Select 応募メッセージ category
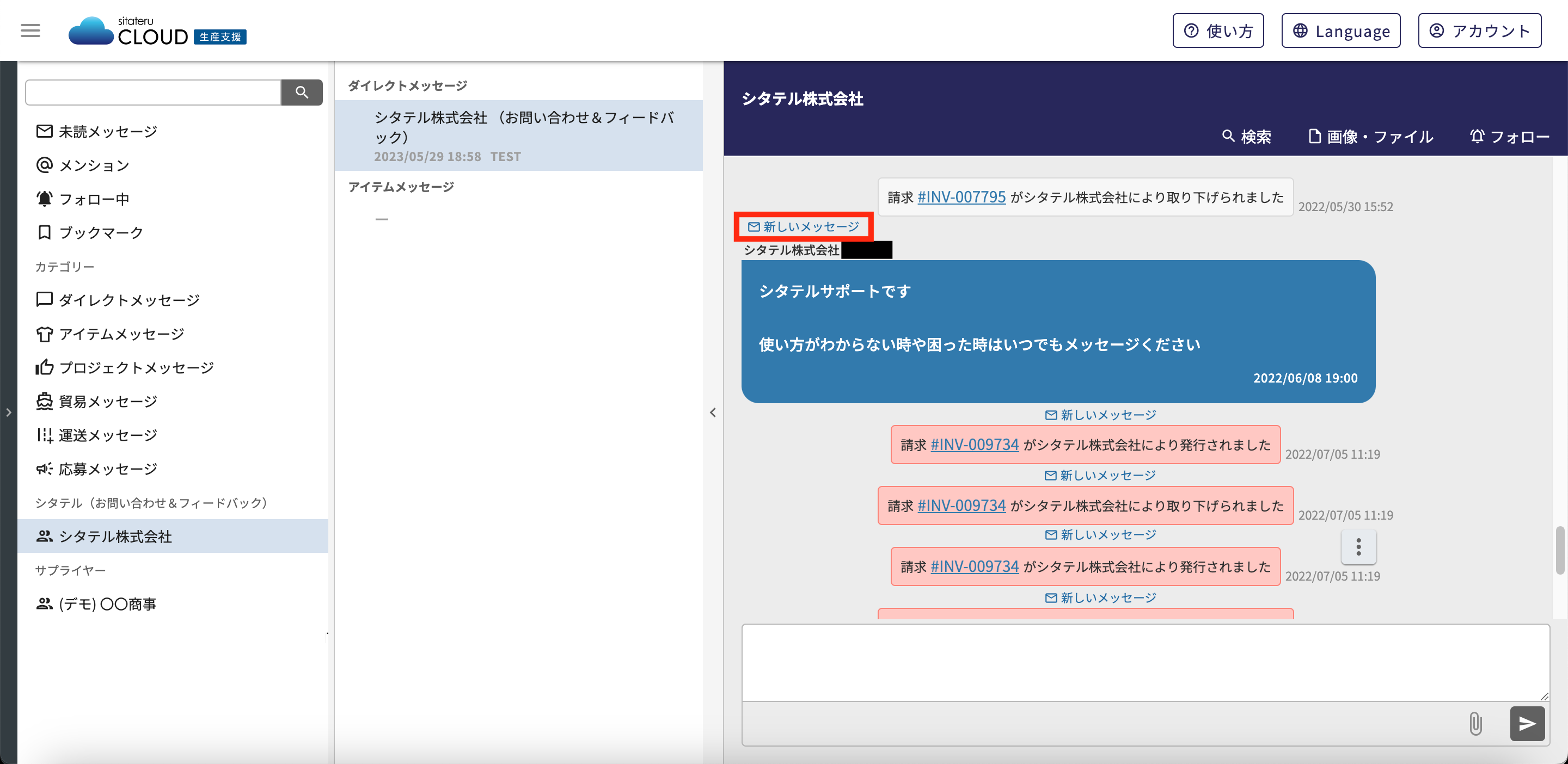 tap(174, 469)
